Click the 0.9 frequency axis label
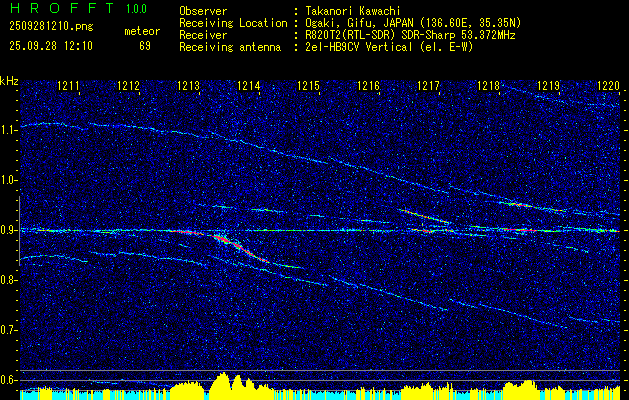 coord(8,230)
